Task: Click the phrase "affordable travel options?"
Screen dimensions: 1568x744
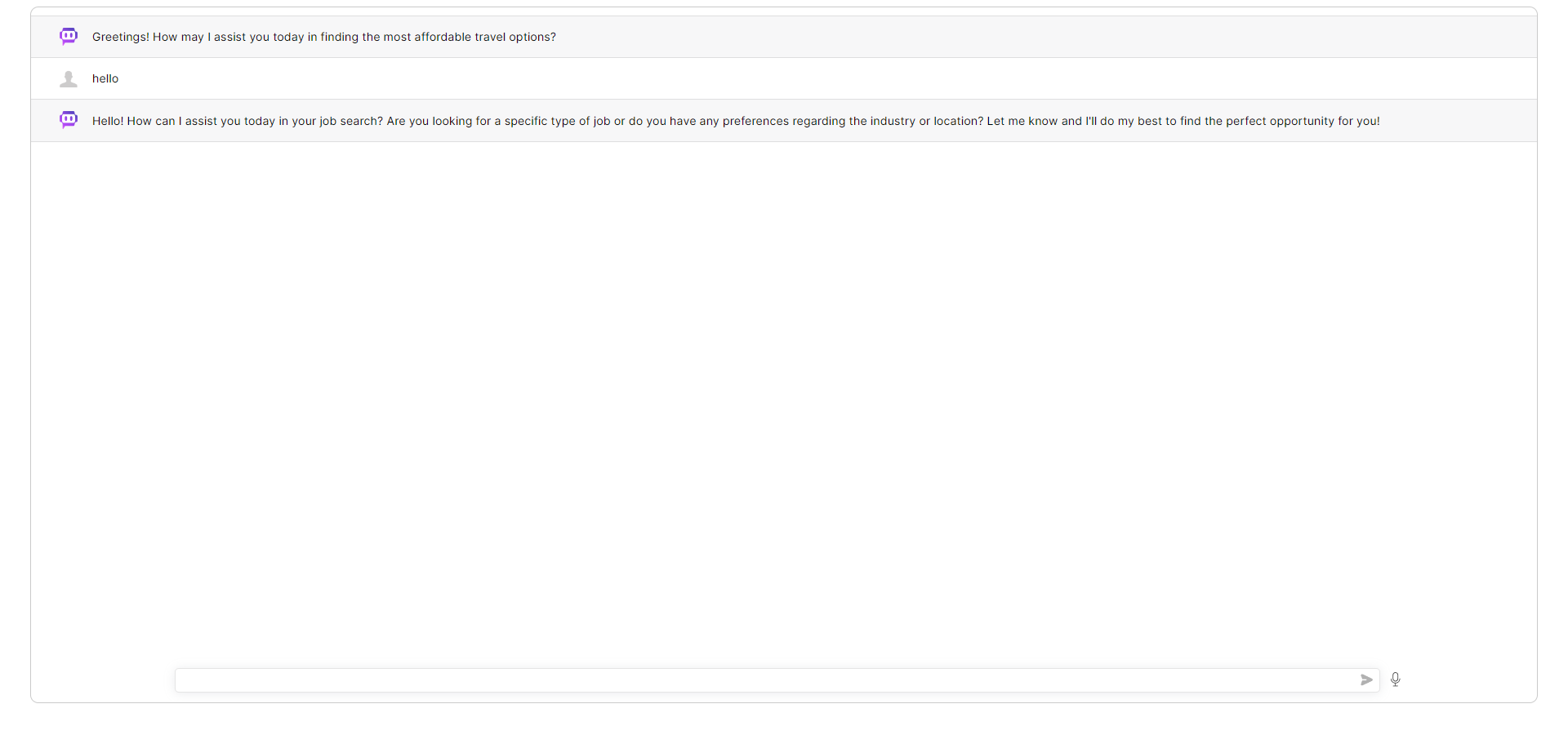Action: (485, 38)
